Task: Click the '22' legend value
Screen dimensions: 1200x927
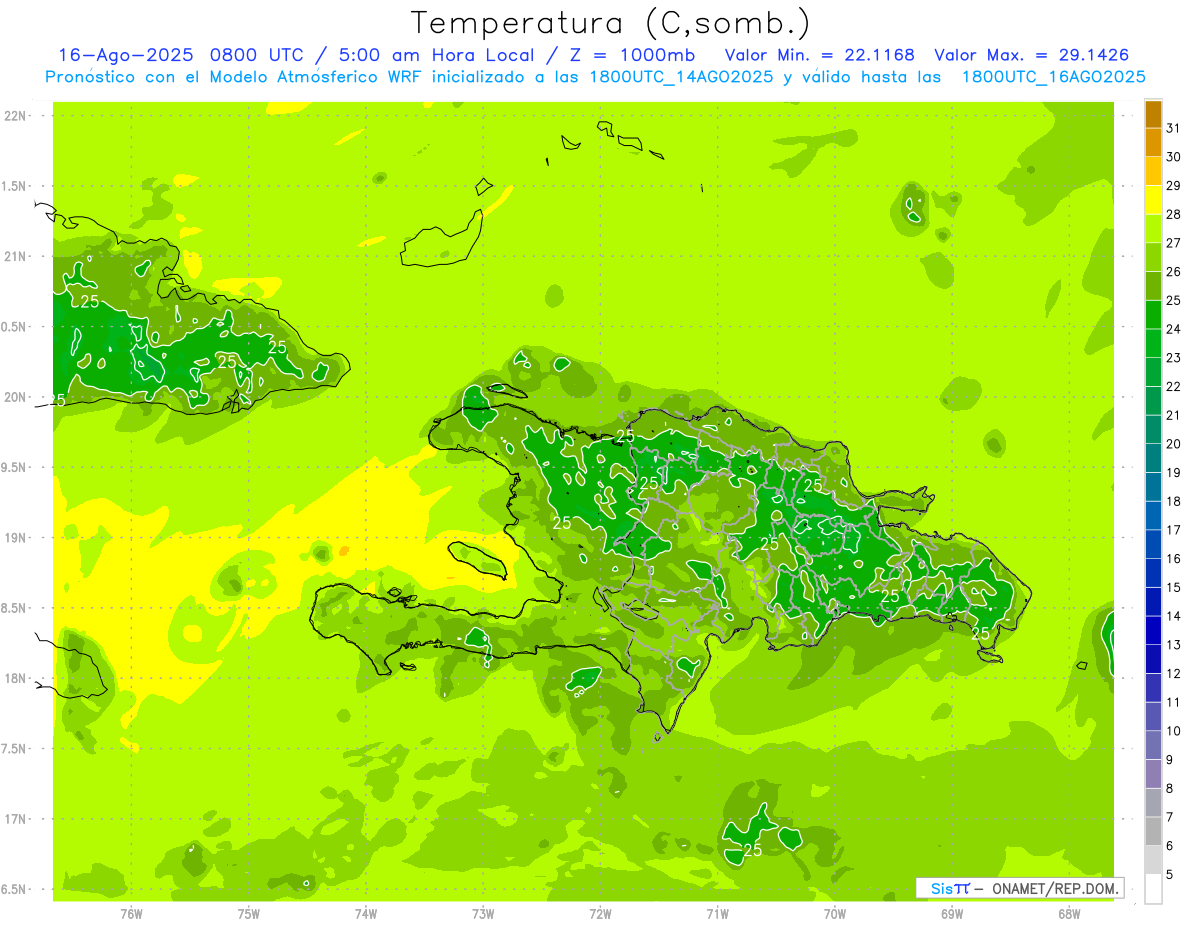Action: click(x=1173, y=387)
